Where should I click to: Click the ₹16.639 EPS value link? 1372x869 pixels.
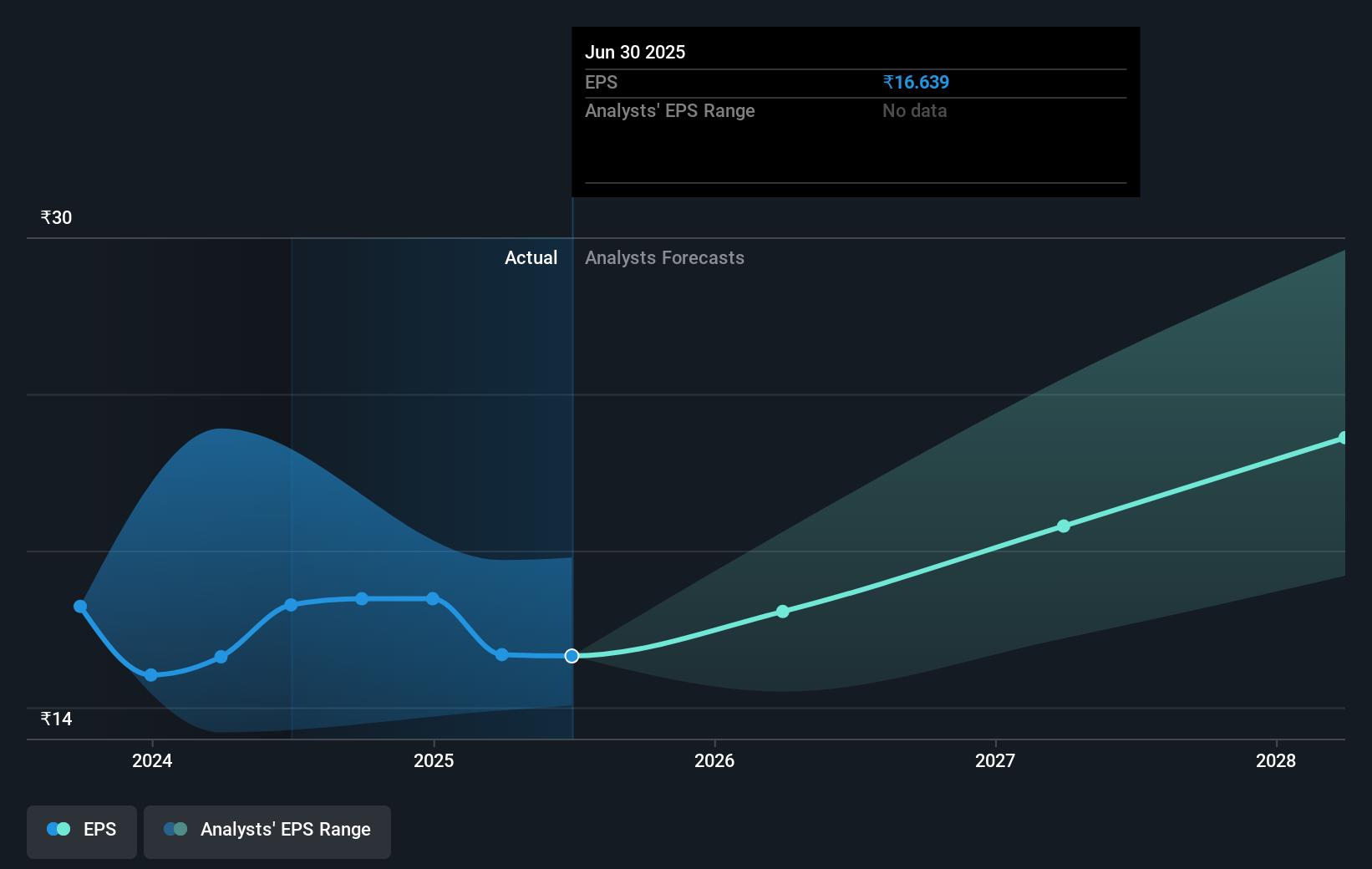pyautogui.click(x=916, y=82)
